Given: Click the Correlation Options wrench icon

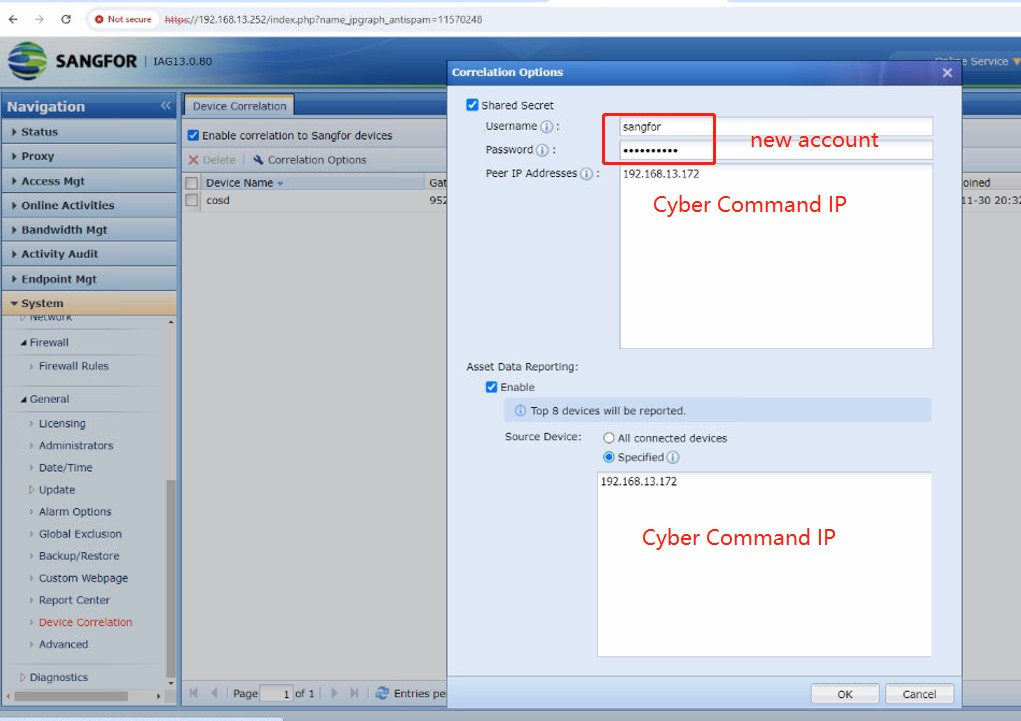Looking at the screenshot, I should click(x=259, y=160).
